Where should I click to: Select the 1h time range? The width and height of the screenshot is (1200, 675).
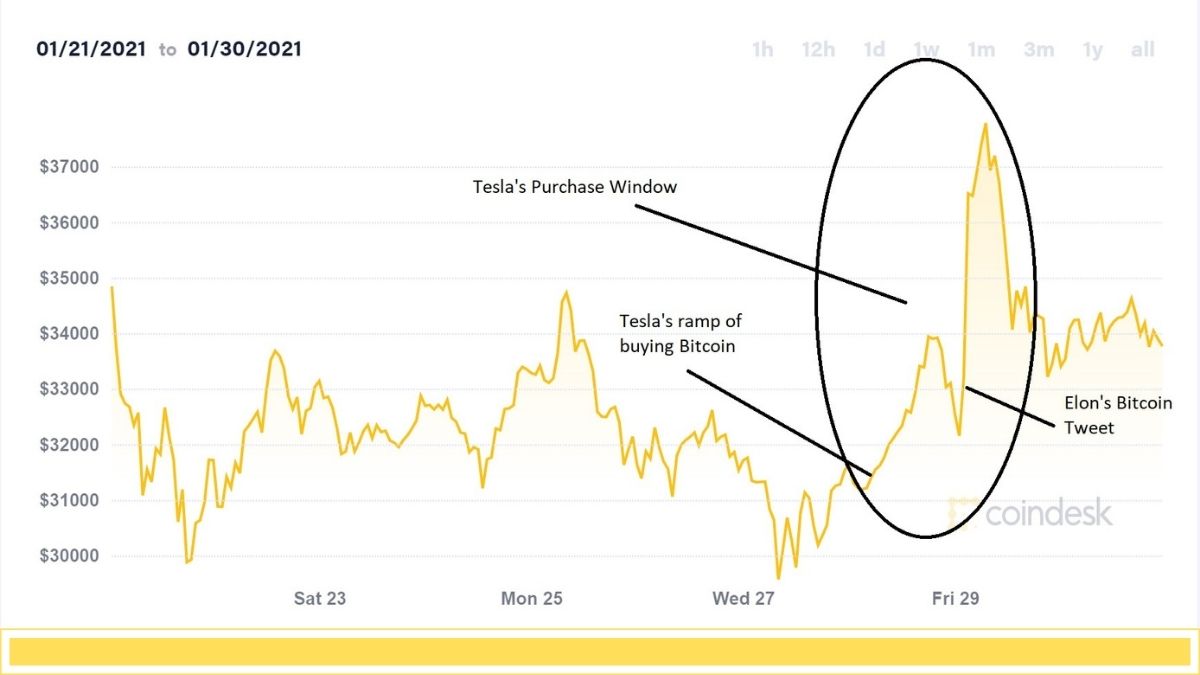(x=763, y=50)
